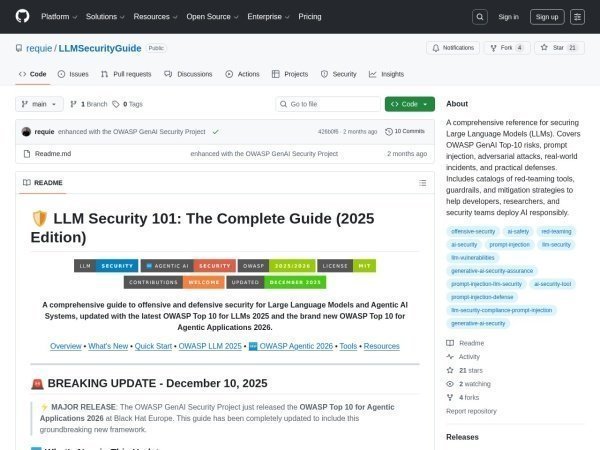Click the Report repository link

coord(471,411)
